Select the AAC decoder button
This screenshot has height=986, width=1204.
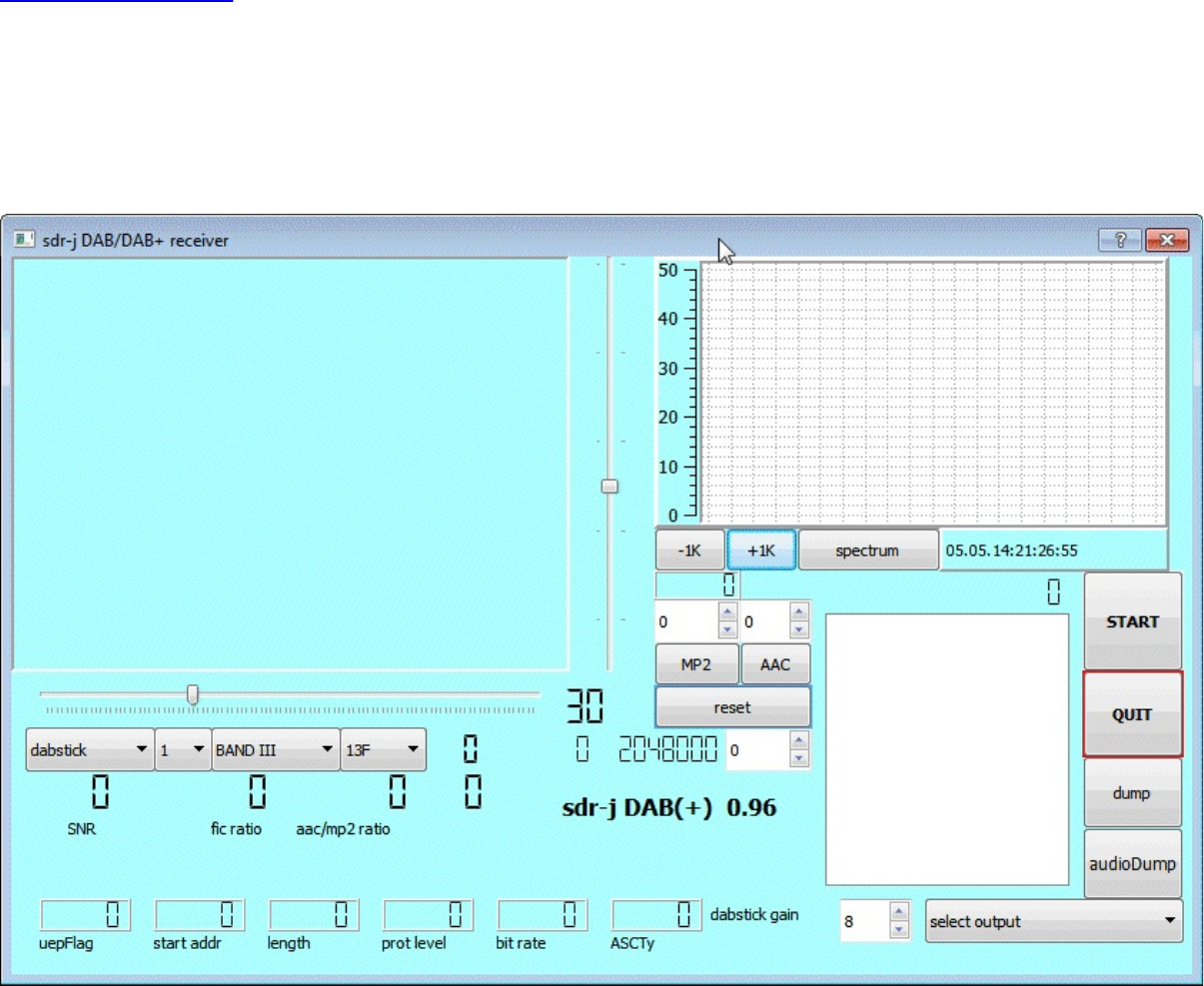tap(775, 664)
